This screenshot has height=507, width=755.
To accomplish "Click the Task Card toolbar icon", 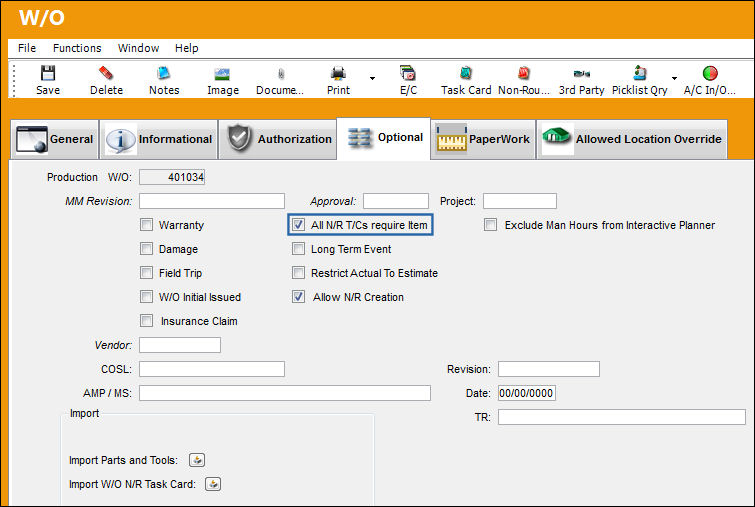I will (466, 73).
